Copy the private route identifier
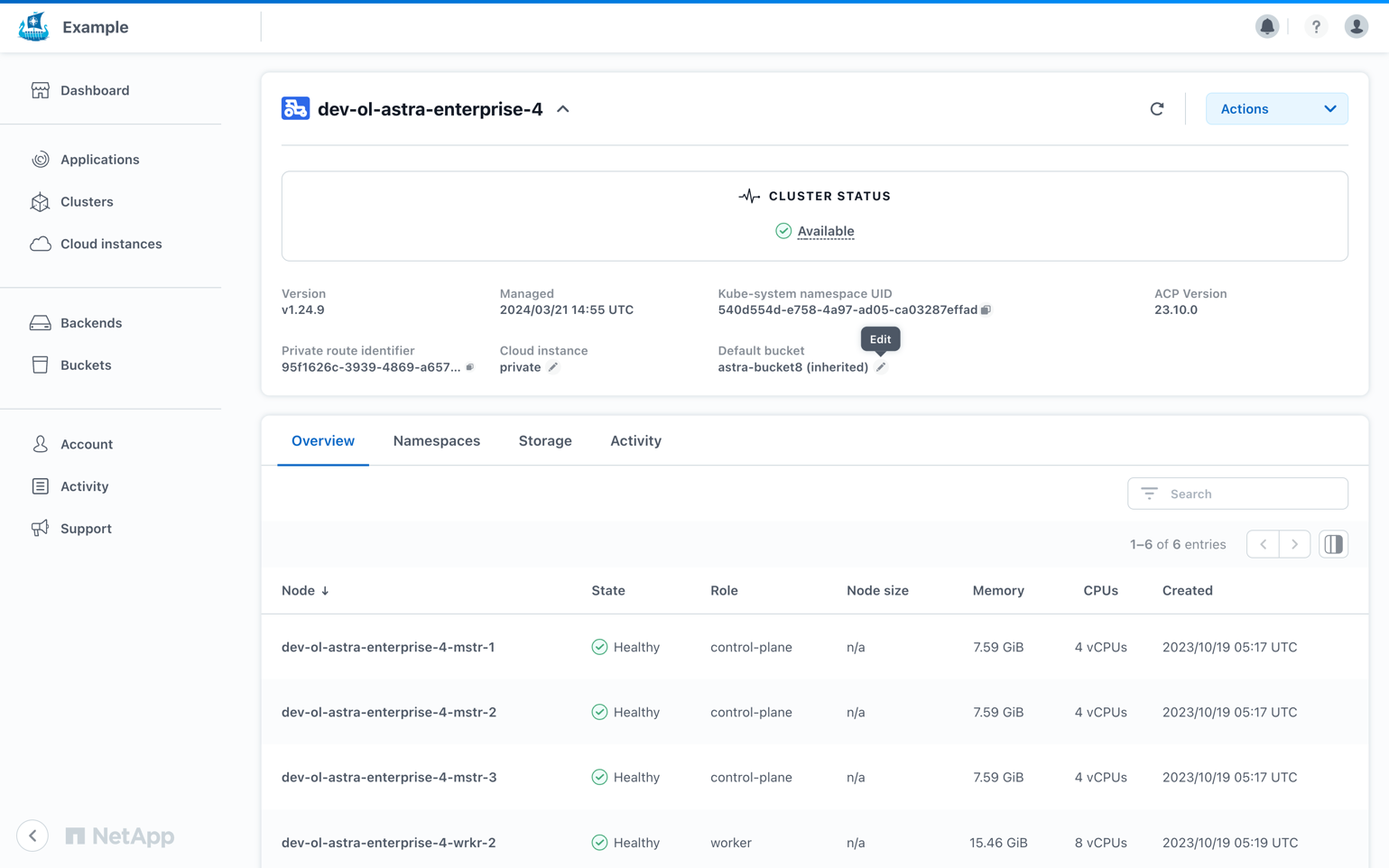The height and width of the screenshot is (868, 1389). [469, 367]
